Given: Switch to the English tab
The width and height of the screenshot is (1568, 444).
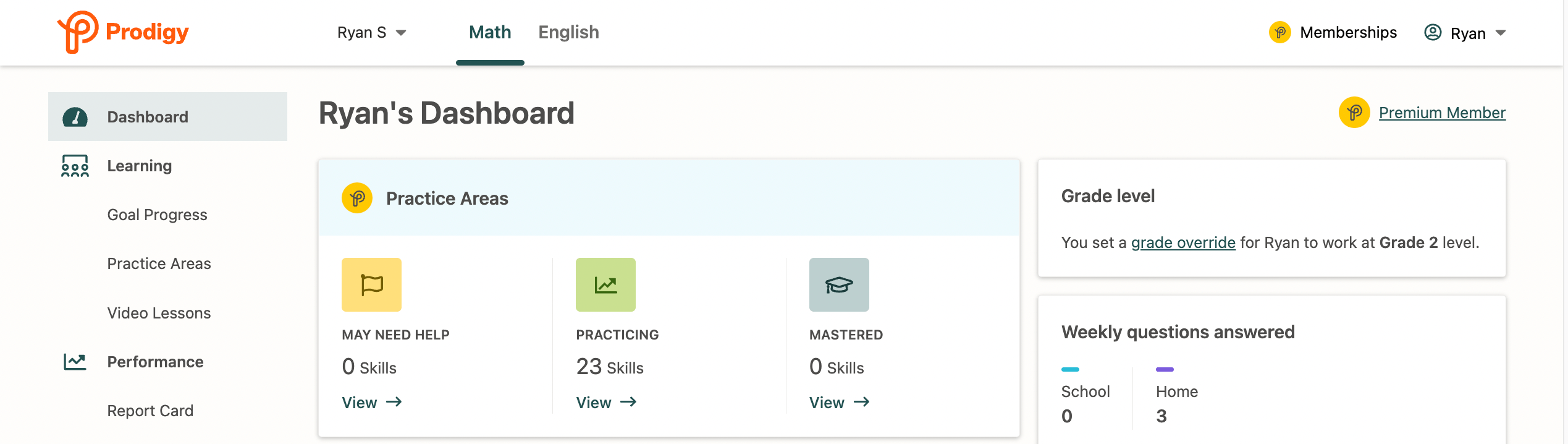Looking at the screenshot, I should [x=568, y=32].
